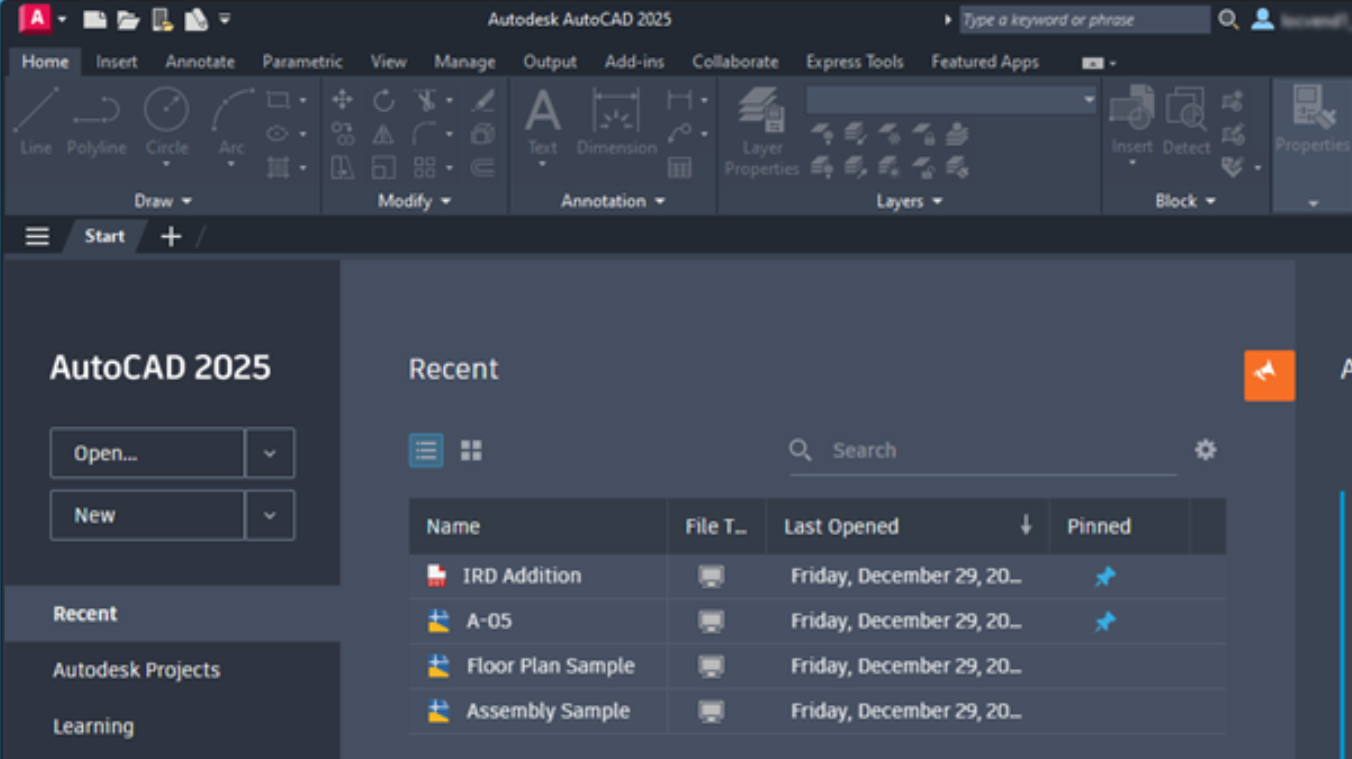Select the Ellipse tool in Draw panel
This screenshot has width=1352, height=759.
tap(277, 133)
